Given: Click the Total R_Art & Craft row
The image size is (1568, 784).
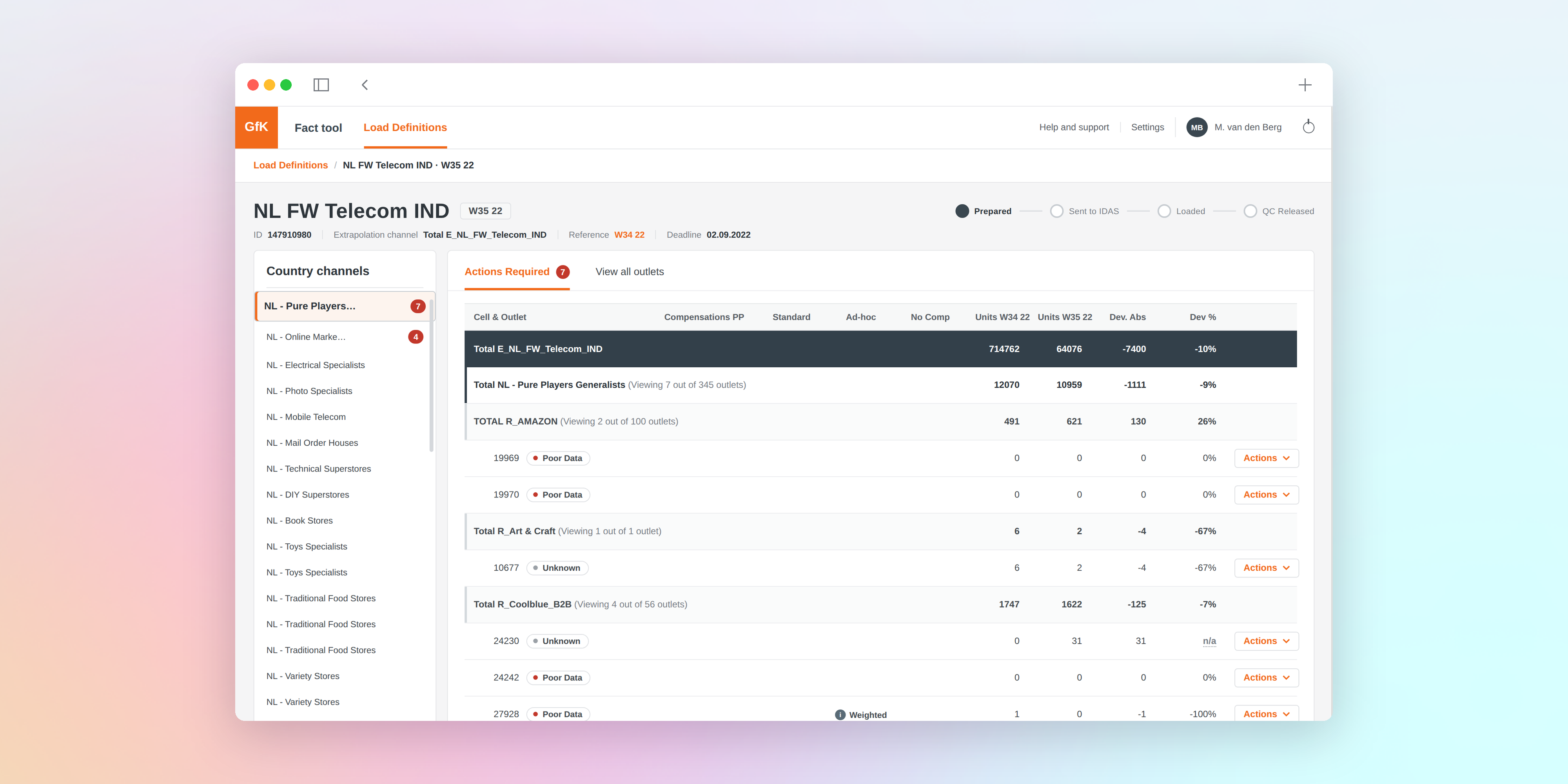Looking at the screenshot, I should (881, 532).
